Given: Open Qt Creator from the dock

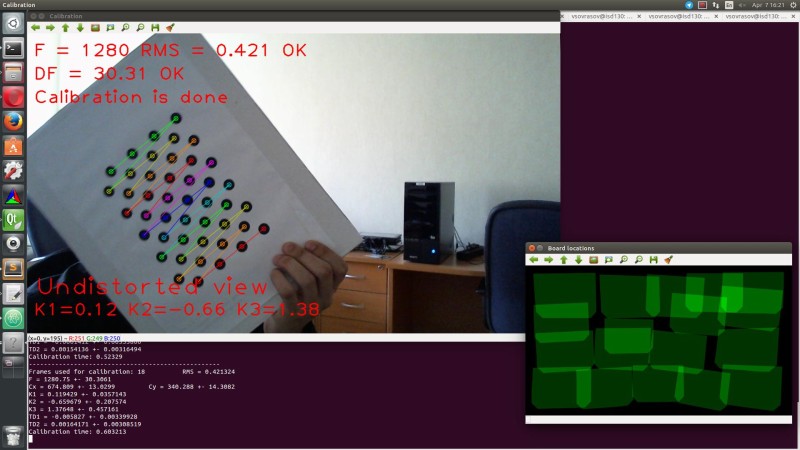Looking at the screenshot, I should pos(13,218).
